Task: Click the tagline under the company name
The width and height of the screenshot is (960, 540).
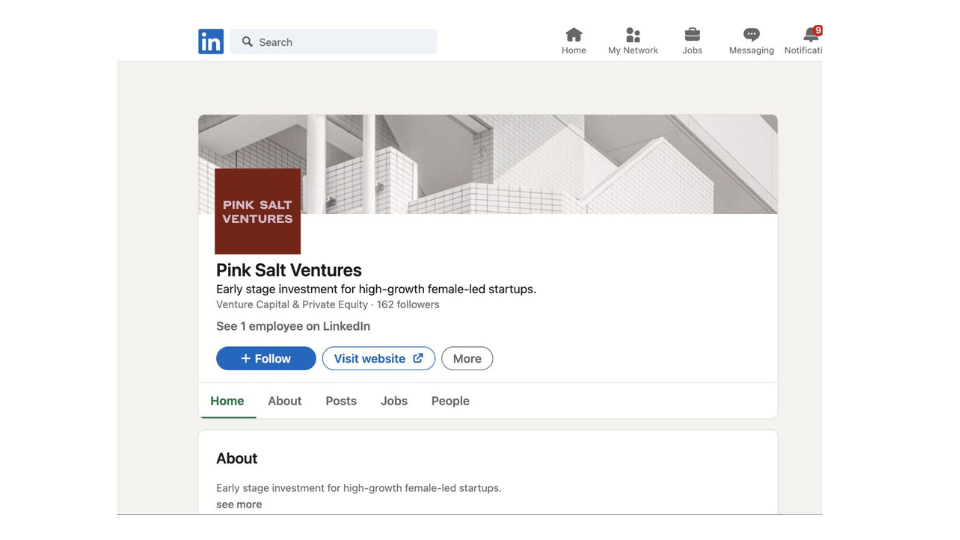Action: point(376,289)
